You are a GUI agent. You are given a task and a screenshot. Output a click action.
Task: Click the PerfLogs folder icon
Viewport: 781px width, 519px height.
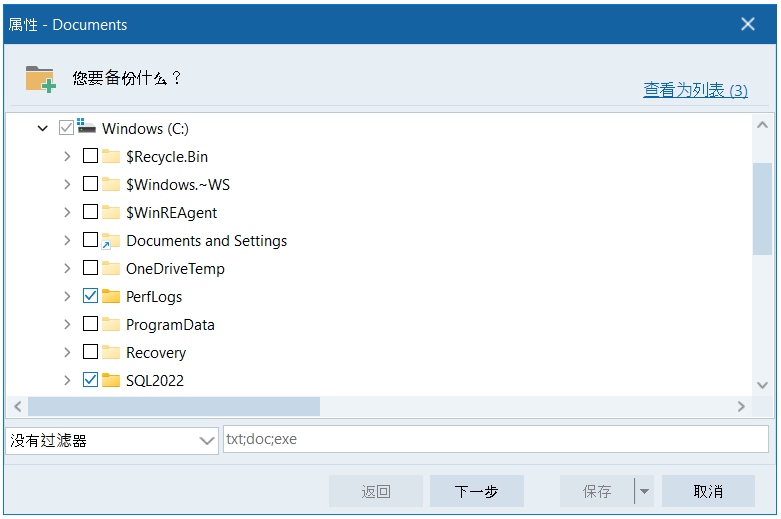coord(111,296)
